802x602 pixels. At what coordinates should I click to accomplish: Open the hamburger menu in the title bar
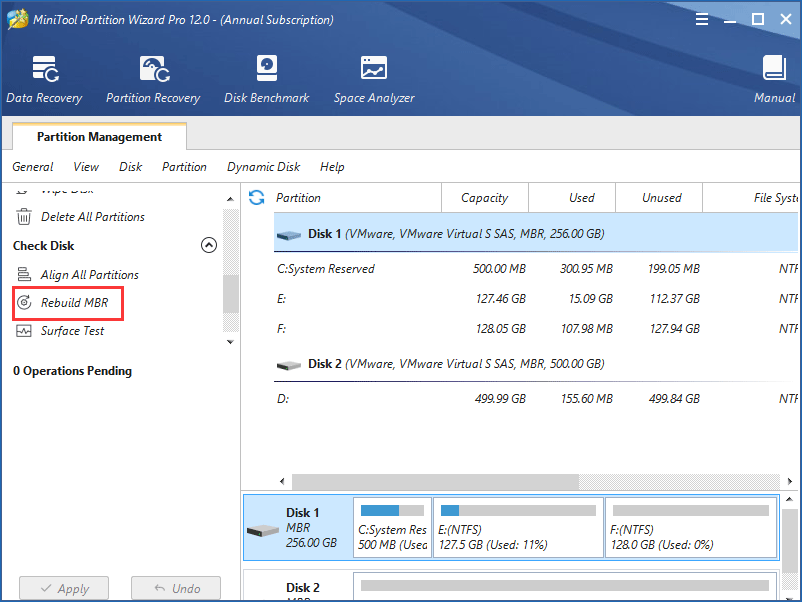pyautogui.click(x=702, y=18)
